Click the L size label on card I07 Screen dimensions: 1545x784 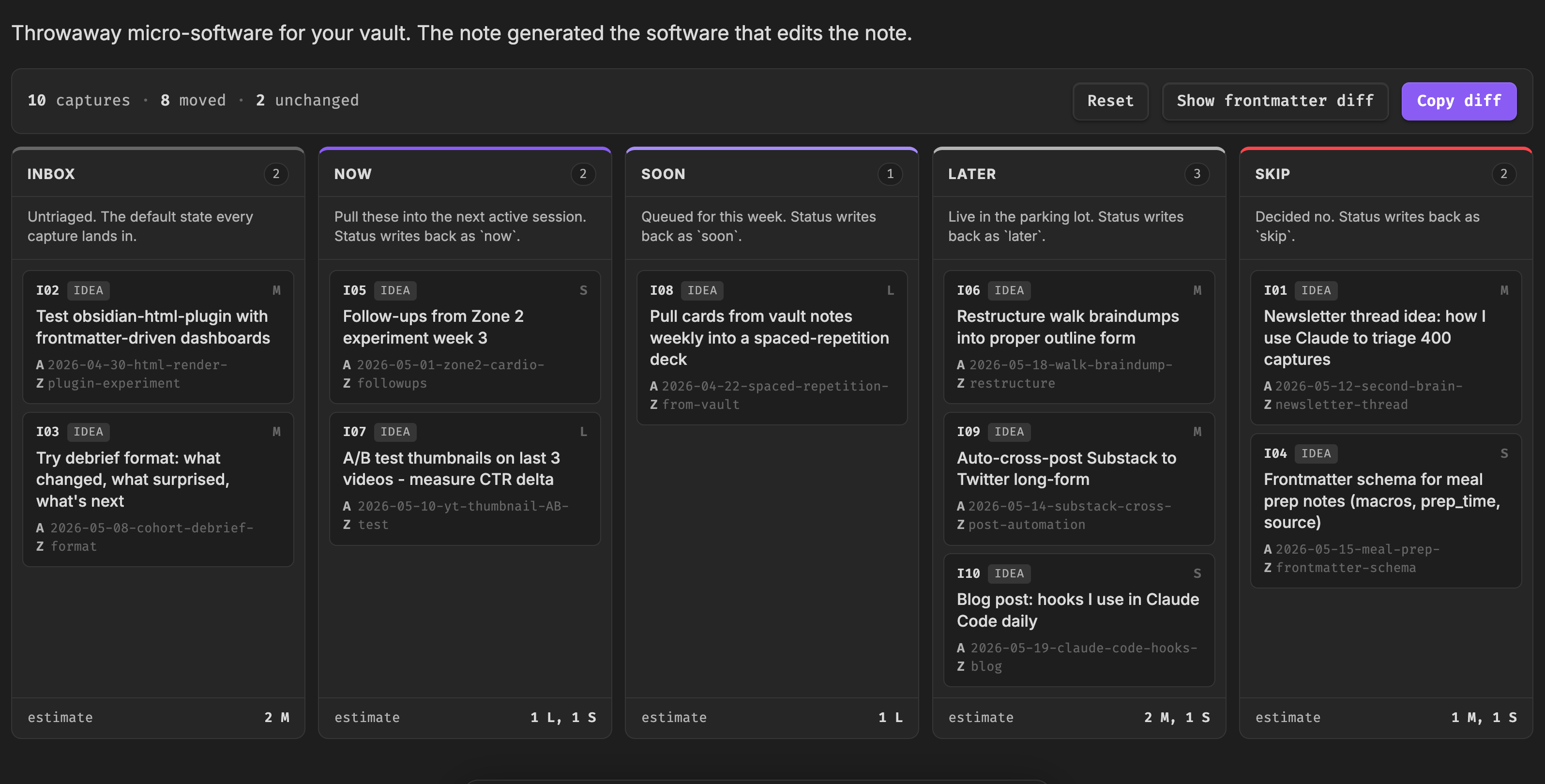pos(584,432)
